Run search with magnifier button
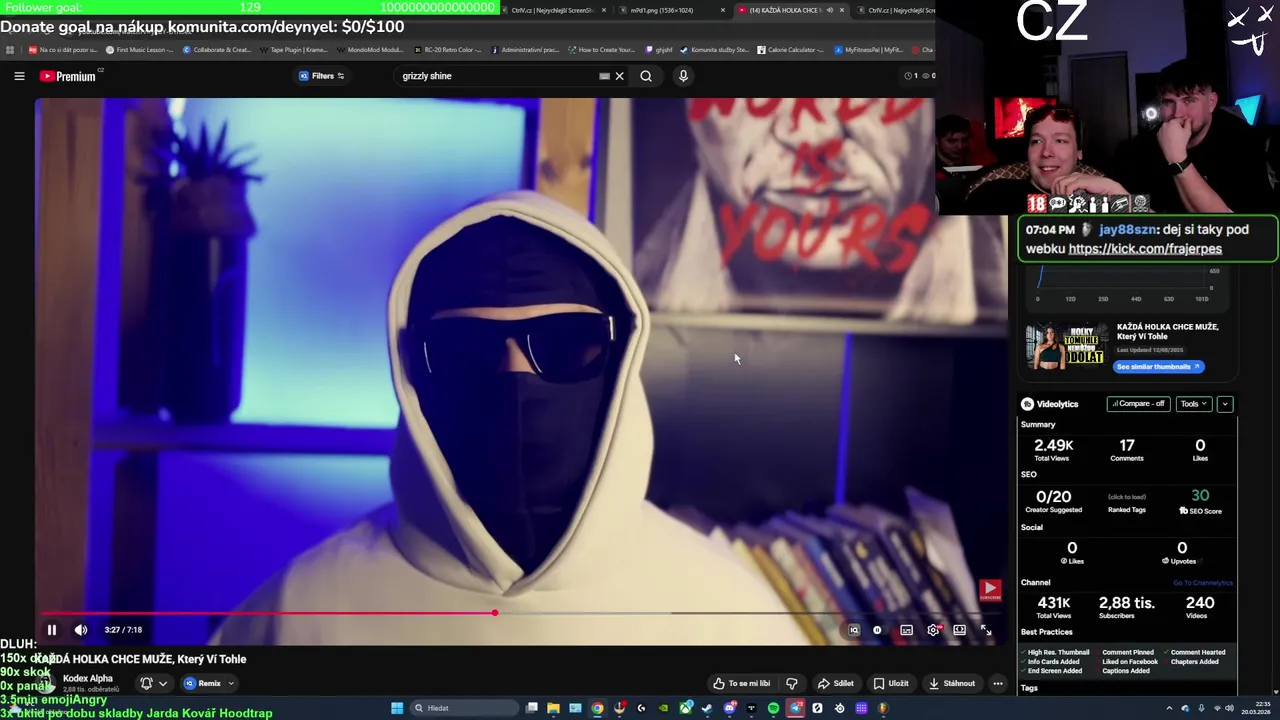The height and width of the screenshot is (720, 1280). [646, 76]
